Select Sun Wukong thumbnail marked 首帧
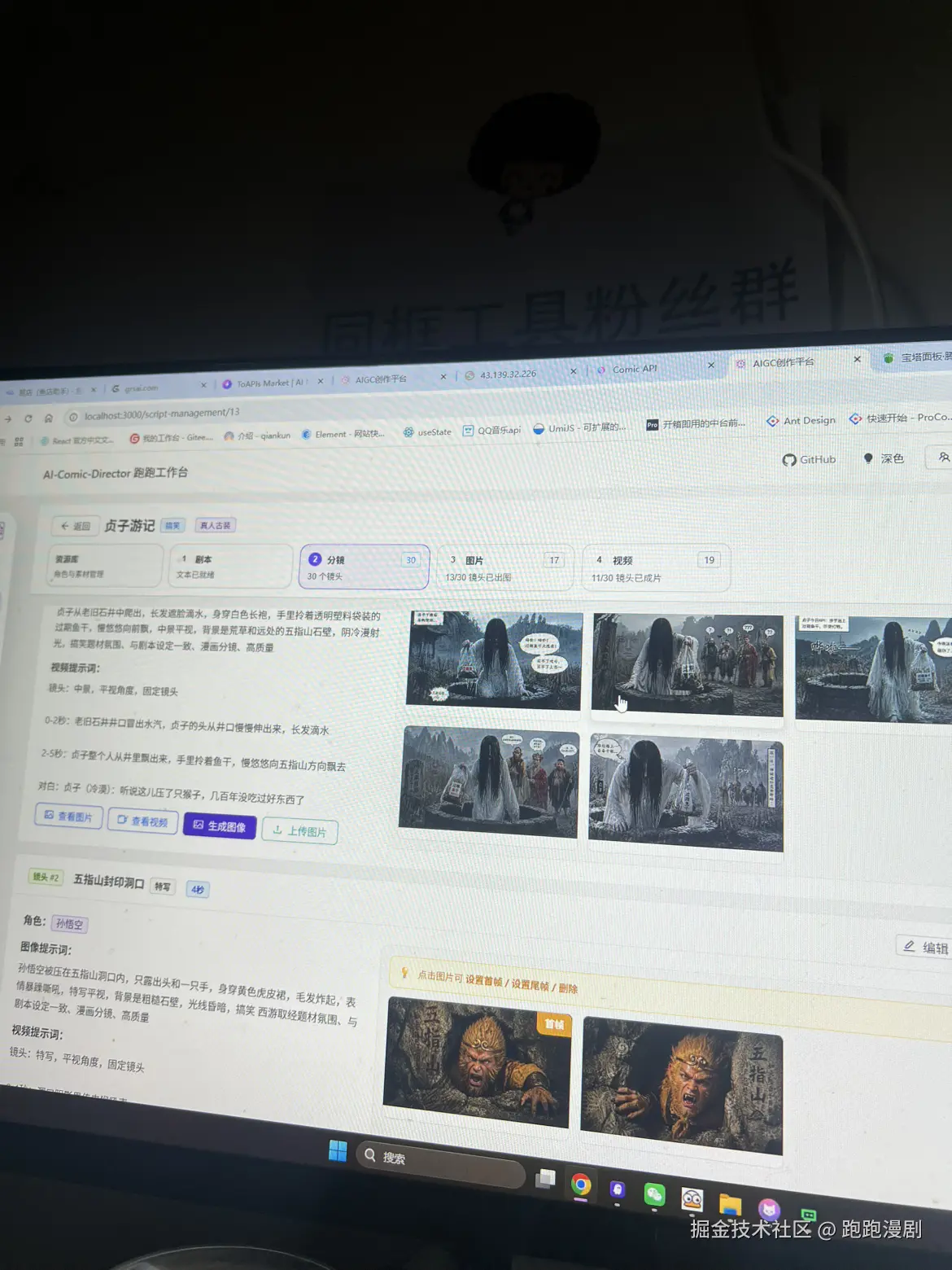Image resolution: width=952 pixels, height=1270 pixels. [478, 1061]
